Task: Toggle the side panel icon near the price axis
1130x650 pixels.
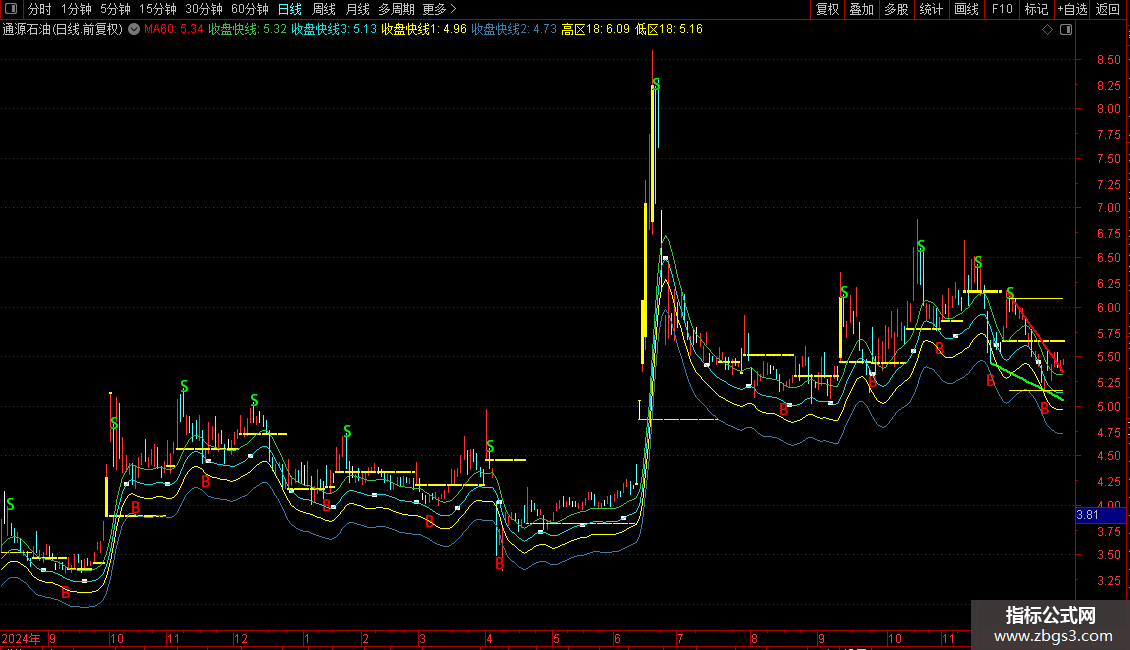Action: pos(1064,30)
